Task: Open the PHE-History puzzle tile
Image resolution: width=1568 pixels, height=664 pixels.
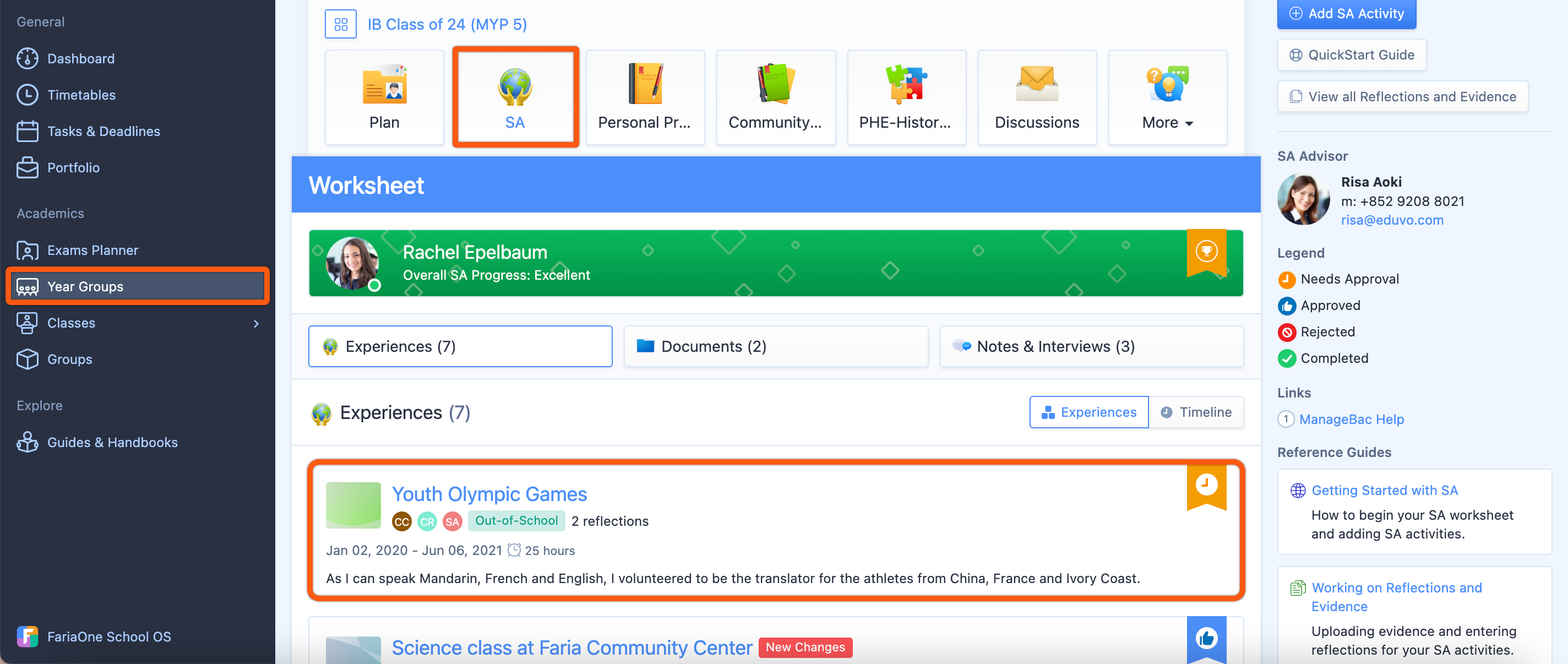Action: coord(906,97)
